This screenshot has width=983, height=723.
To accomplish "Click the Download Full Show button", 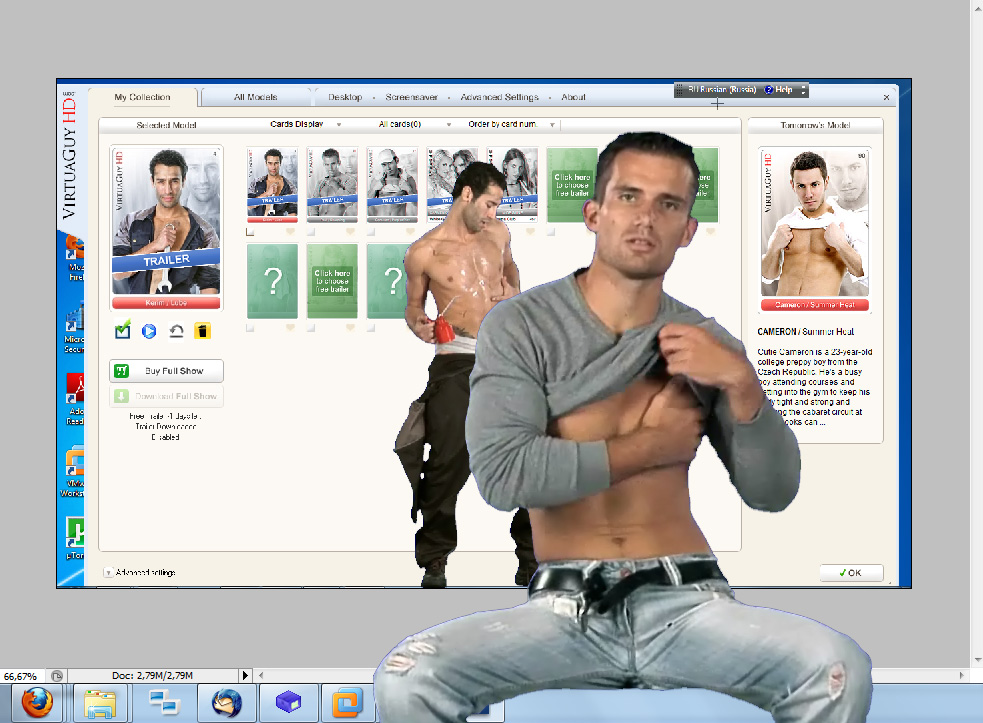I will pyautogui.click(x=166, y=396).
